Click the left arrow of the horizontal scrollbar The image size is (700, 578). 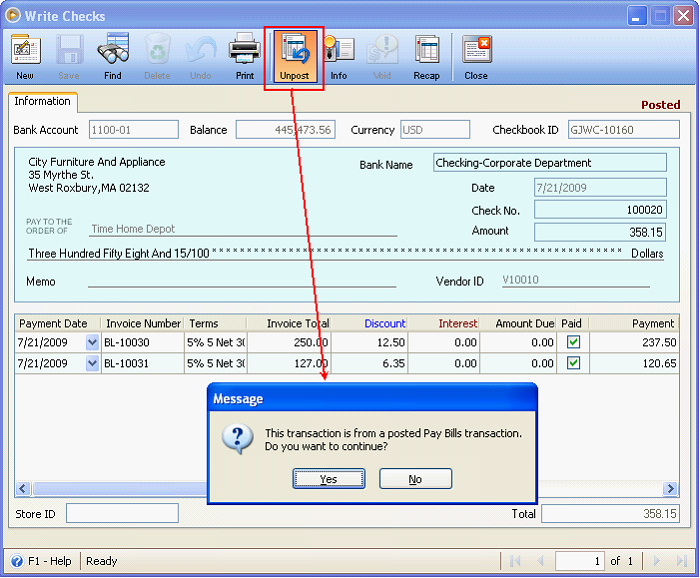(x=23, y=488)
